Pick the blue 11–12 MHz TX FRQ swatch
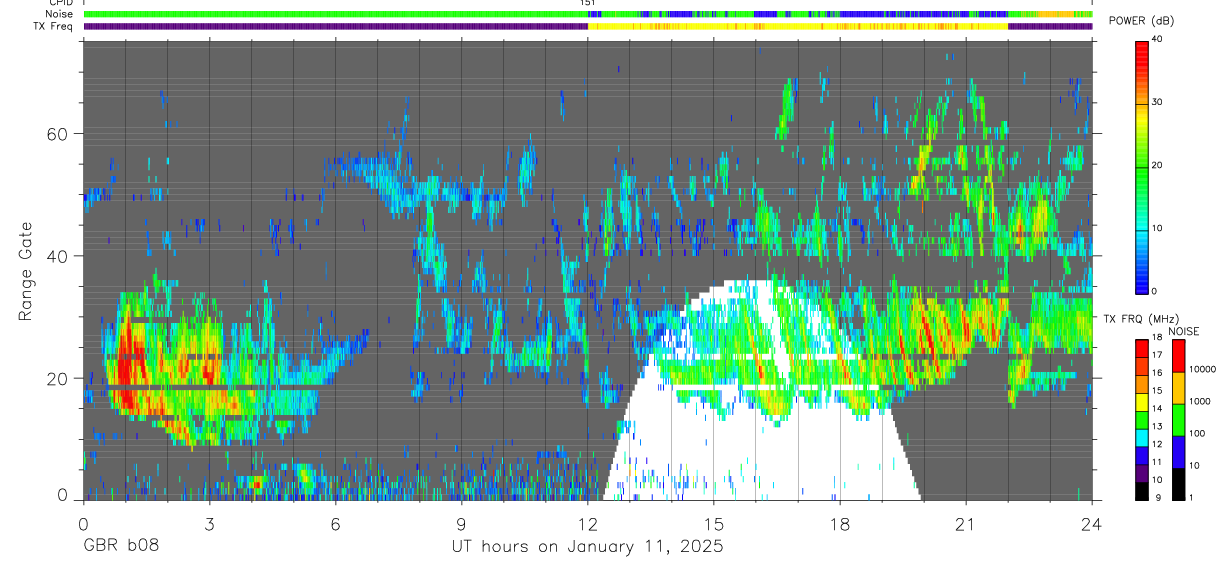 click(1142, 456)
